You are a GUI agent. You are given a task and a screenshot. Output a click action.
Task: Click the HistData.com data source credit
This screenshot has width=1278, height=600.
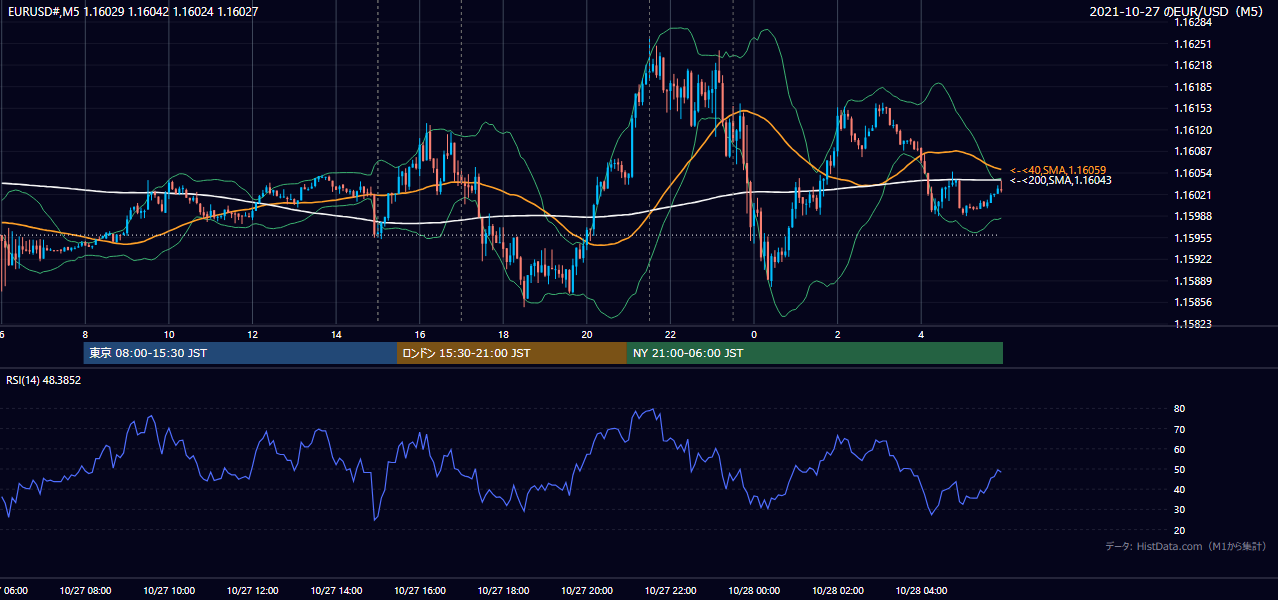coord(1186,546)
